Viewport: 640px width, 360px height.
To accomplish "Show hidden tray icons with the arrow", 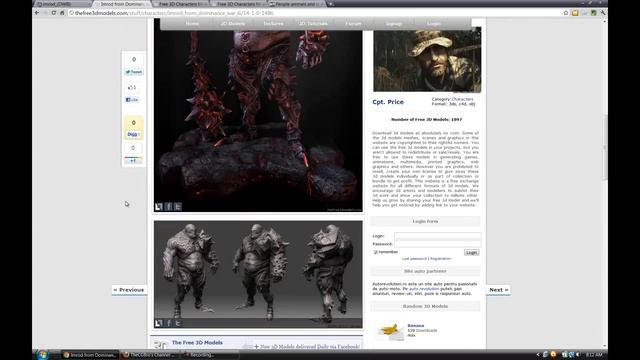I will pyautogui.click(x=538, y=355).
